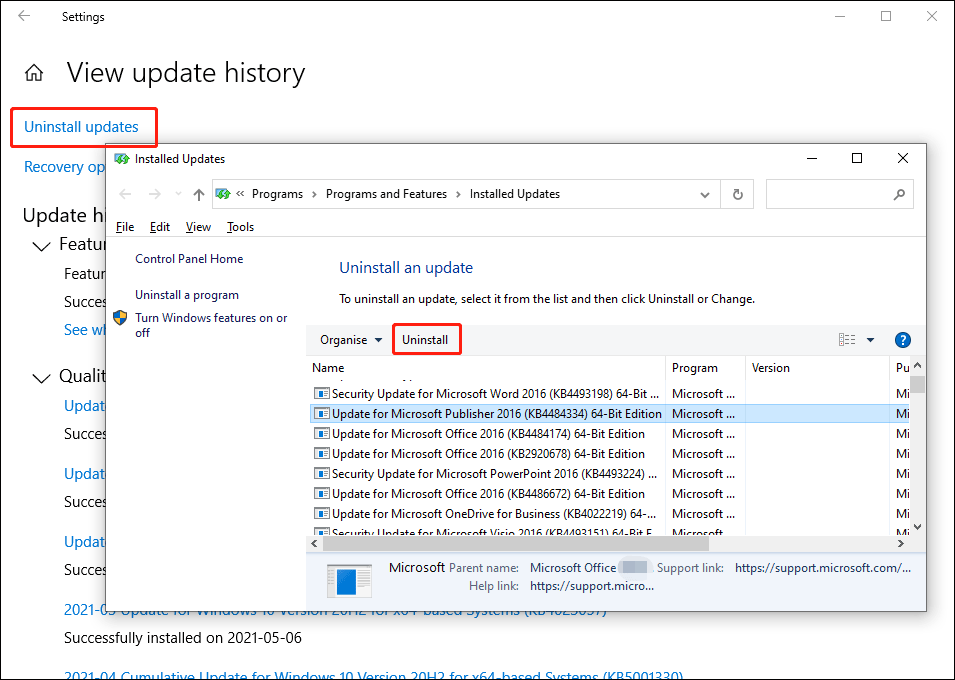Select Security Update for PowerPoint KB4493224
This screenshot has width=955, height=680.
point(610,474)
